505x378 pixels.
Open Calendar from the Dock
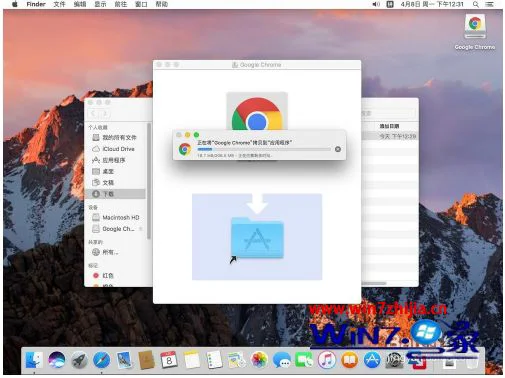coord(169,360)
